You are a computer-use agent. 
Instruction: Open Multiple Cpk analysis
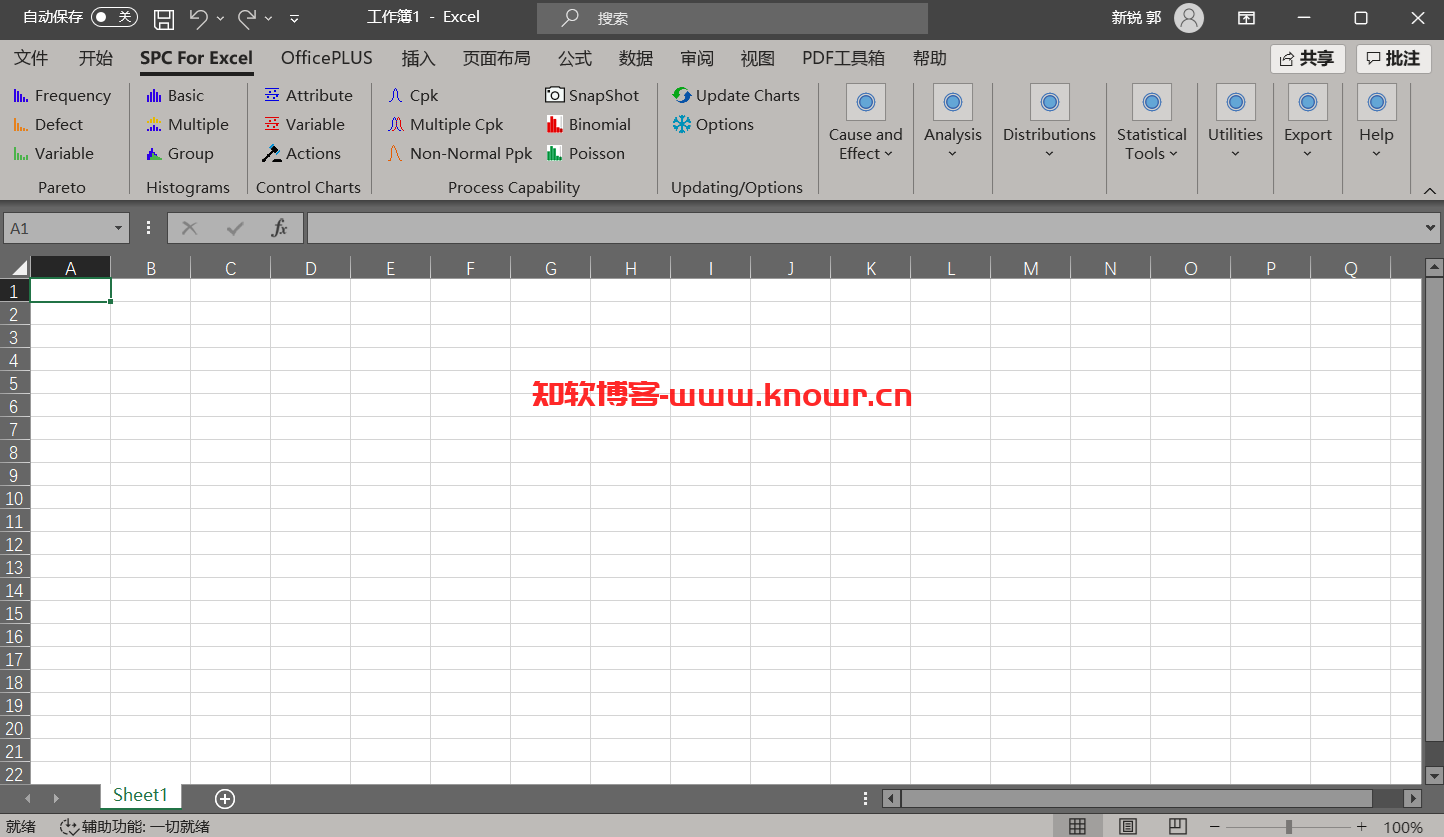[x=445, y=124]
